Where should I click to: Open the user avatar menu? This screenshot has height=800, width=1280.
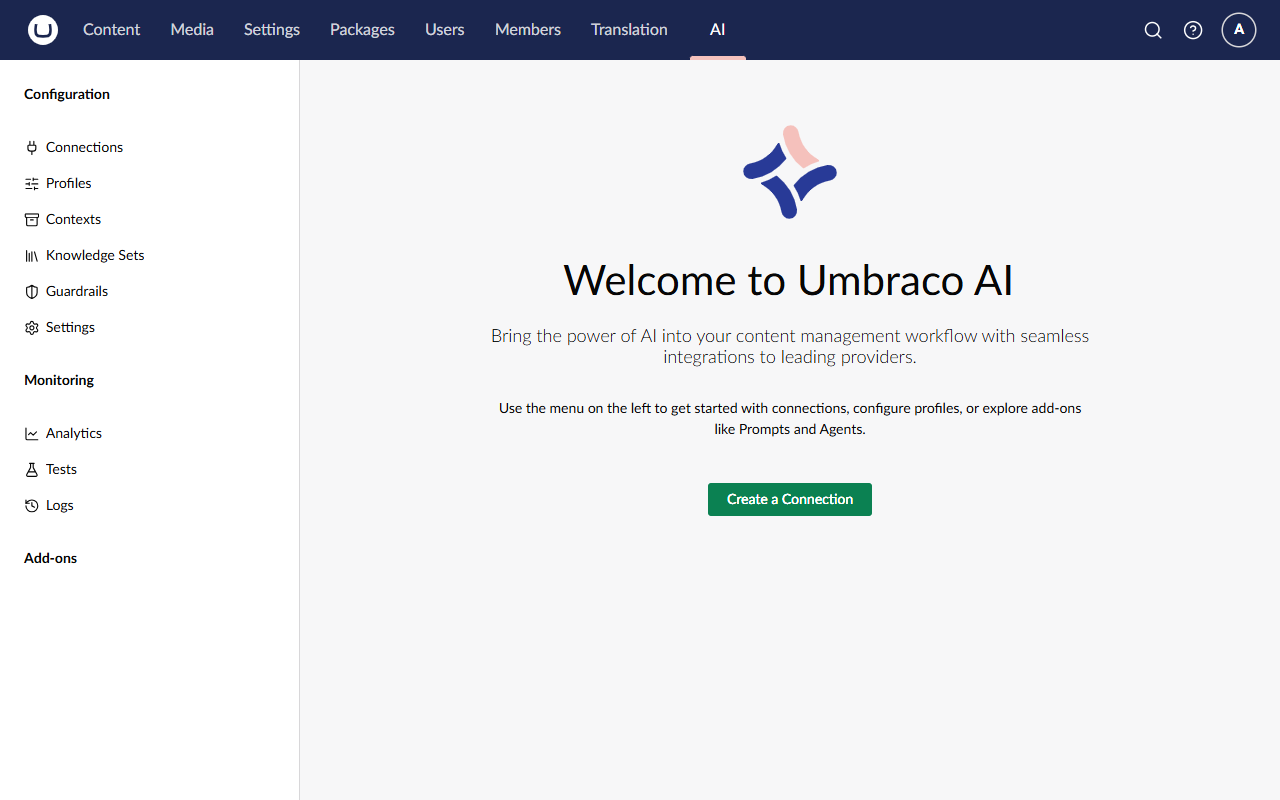click(1239, 30)
